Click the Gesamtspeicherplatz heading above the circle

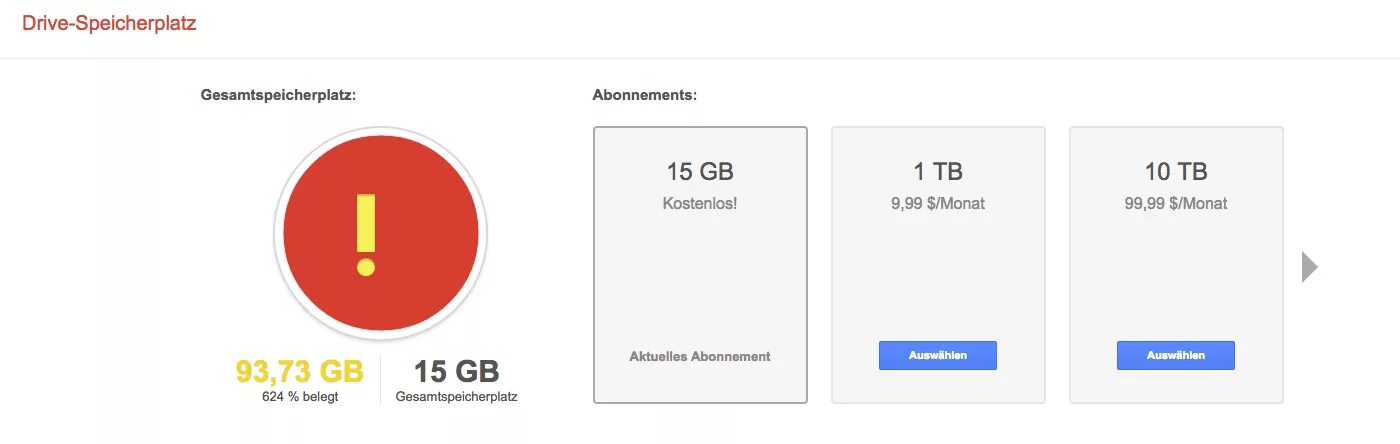[x=278, y=95]
